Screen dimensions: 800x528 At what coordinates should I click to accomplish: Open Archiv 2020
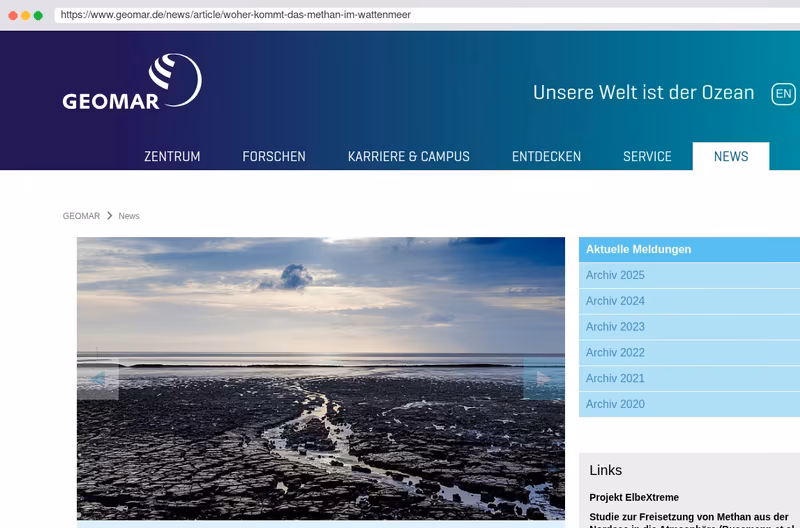click(x=689, y=404)
